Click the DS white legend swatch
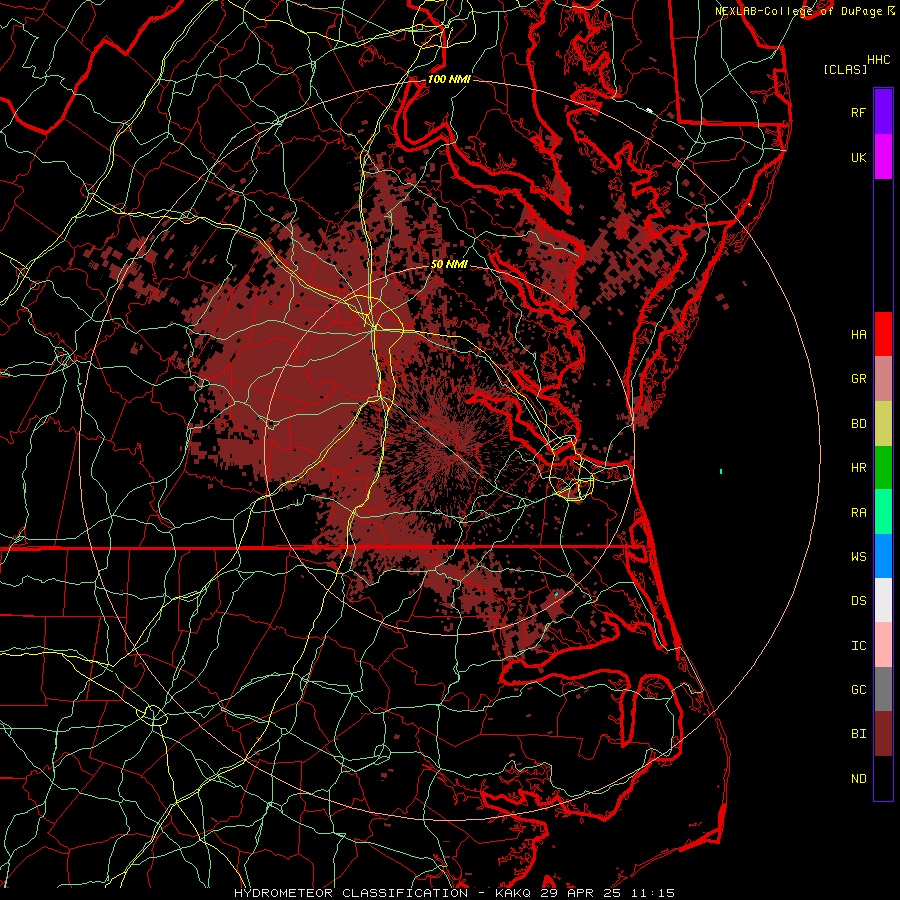 pos(883,600)
